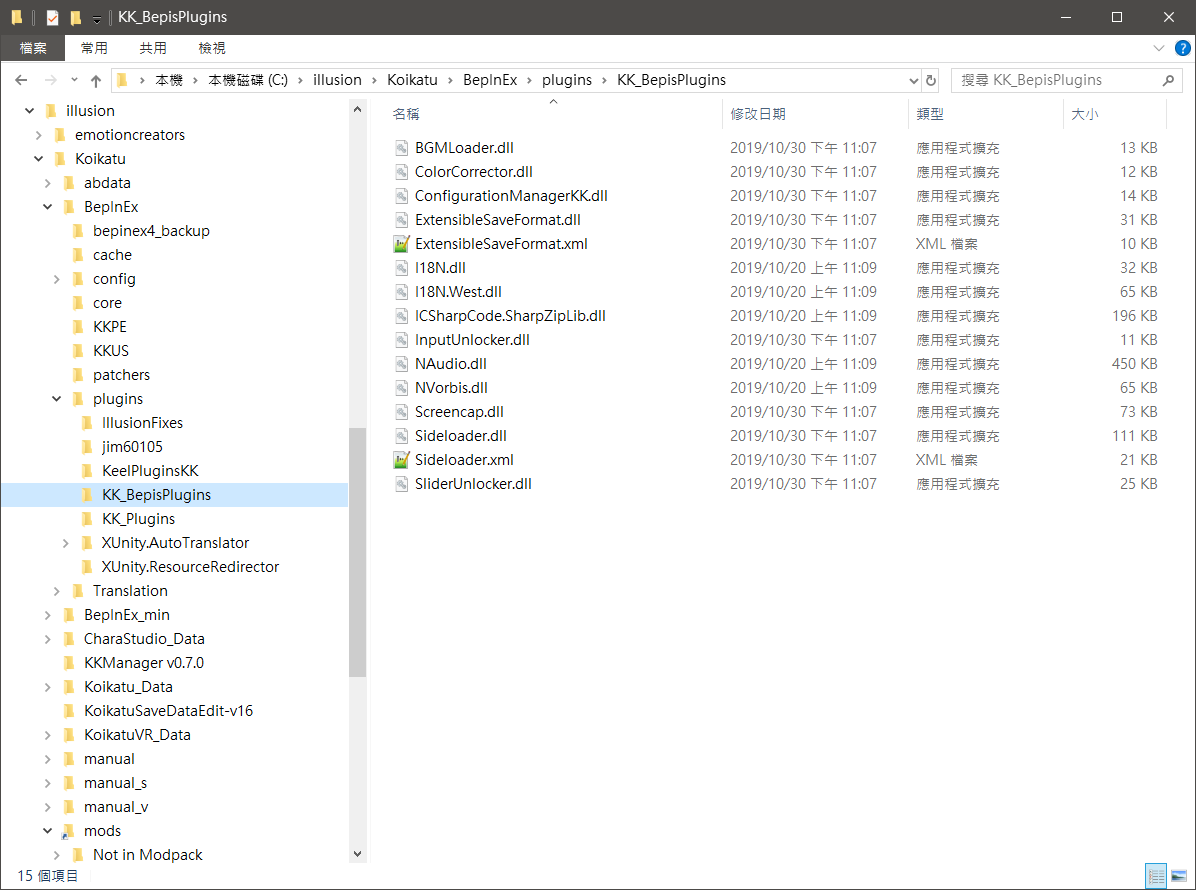Click the NAudio.dll file icon
Image resolution: width=1196 pixels, height=890 pixels.
coord(401,364)
